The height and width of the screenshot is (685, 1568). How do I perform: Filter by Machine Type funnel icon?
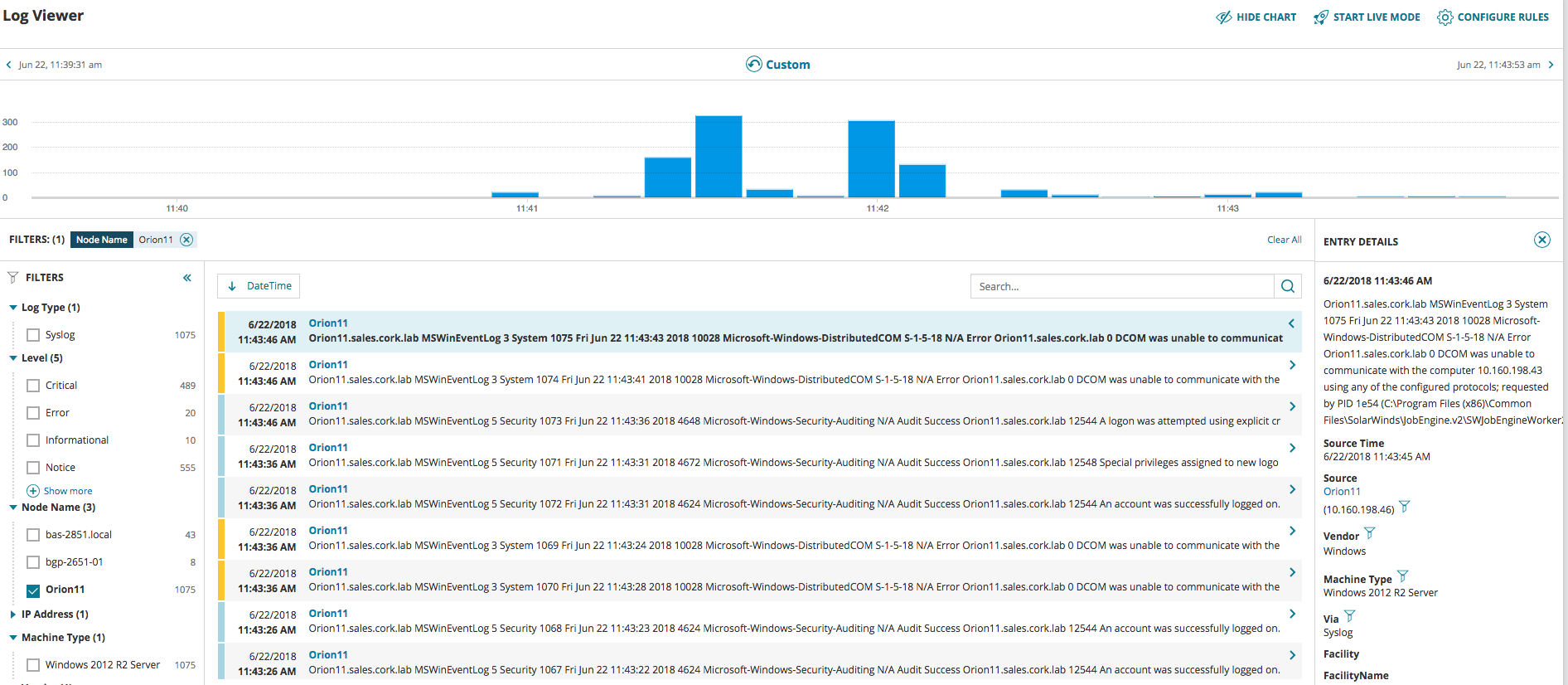tap(1402, 576)
